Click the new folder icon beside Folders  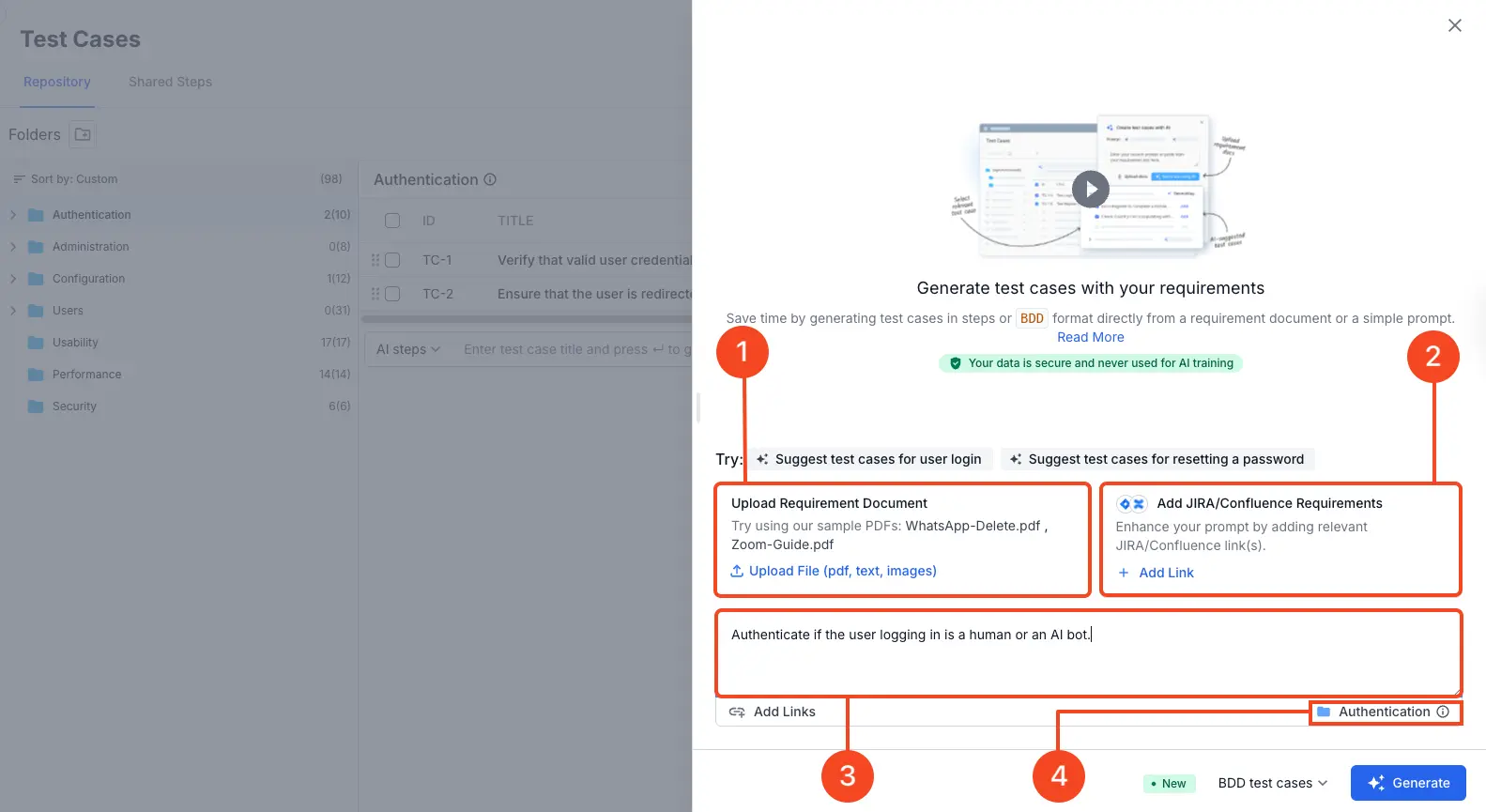click(83, 134)
